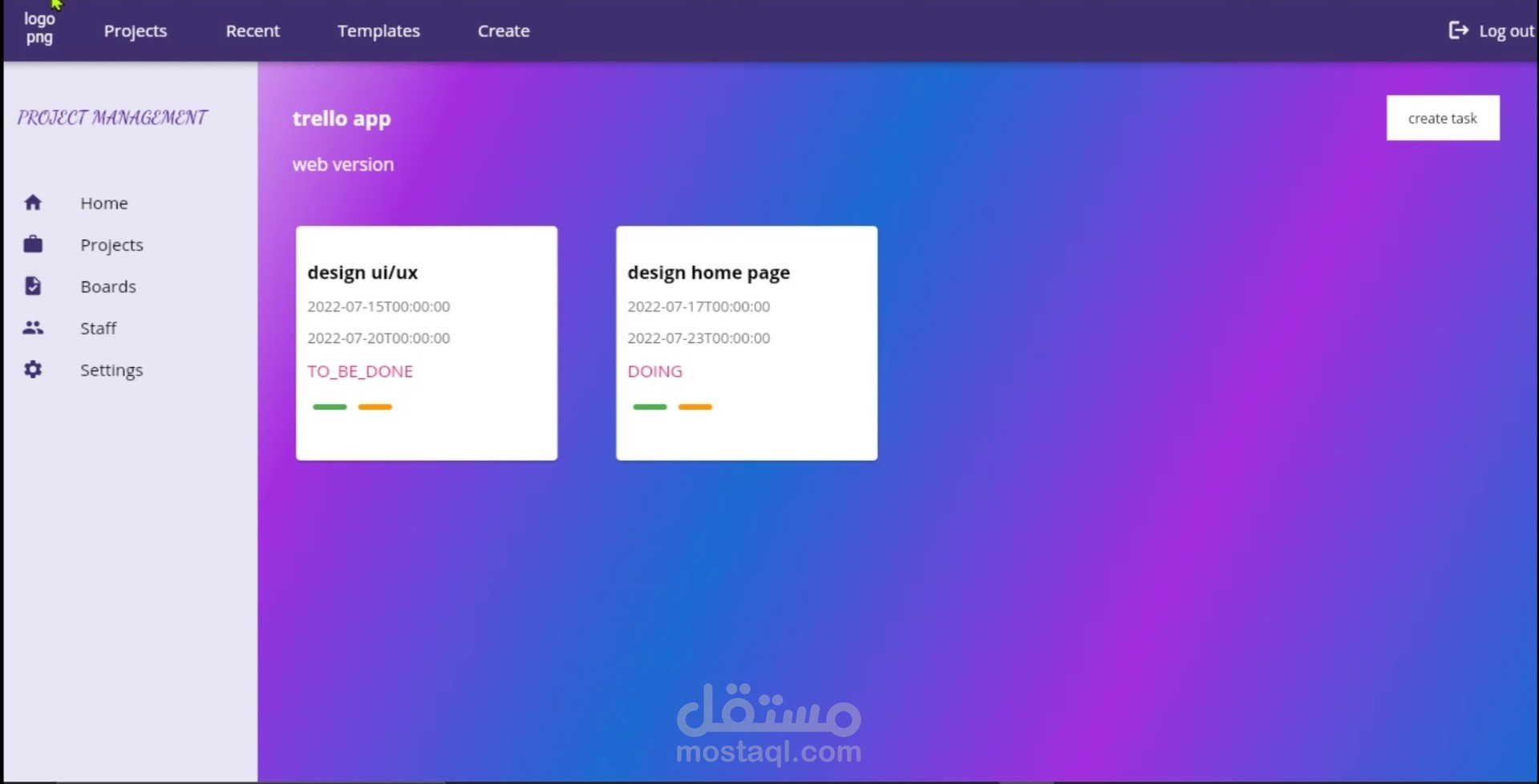Open Staff label in the sidebar

(x=99, y=328)
